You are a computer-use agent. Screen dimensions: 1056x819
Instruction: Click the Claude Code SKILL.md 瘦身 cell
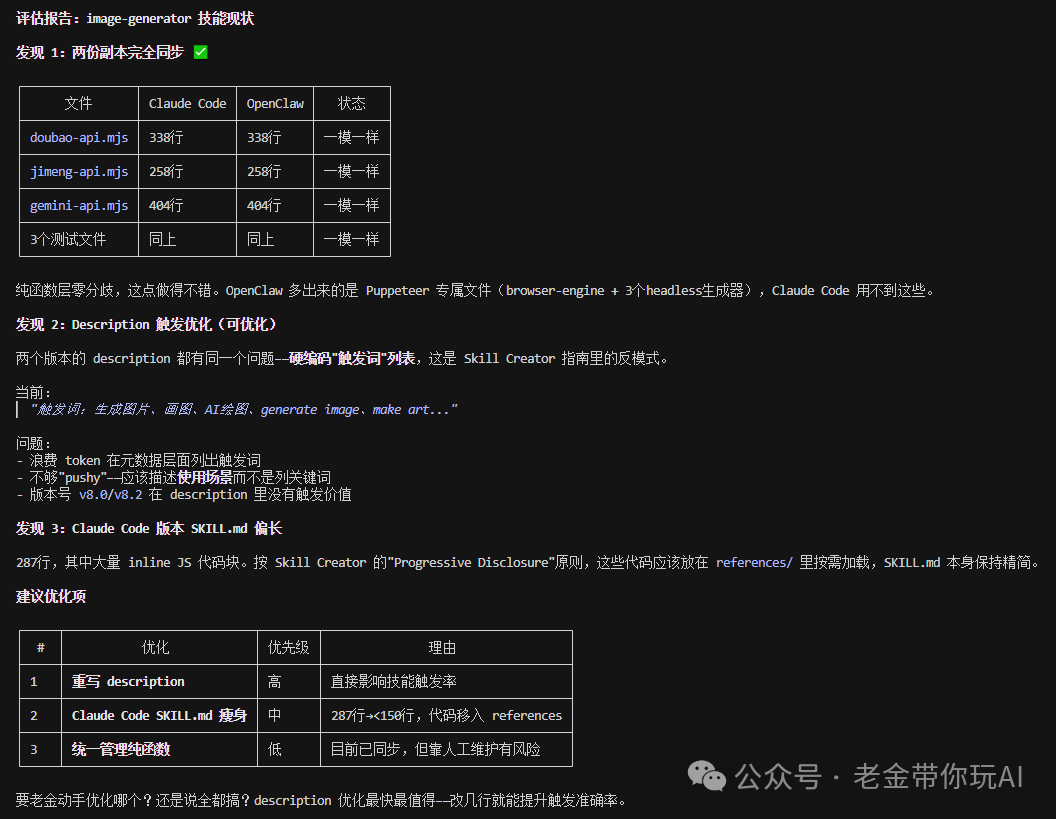tap(159, 715)
